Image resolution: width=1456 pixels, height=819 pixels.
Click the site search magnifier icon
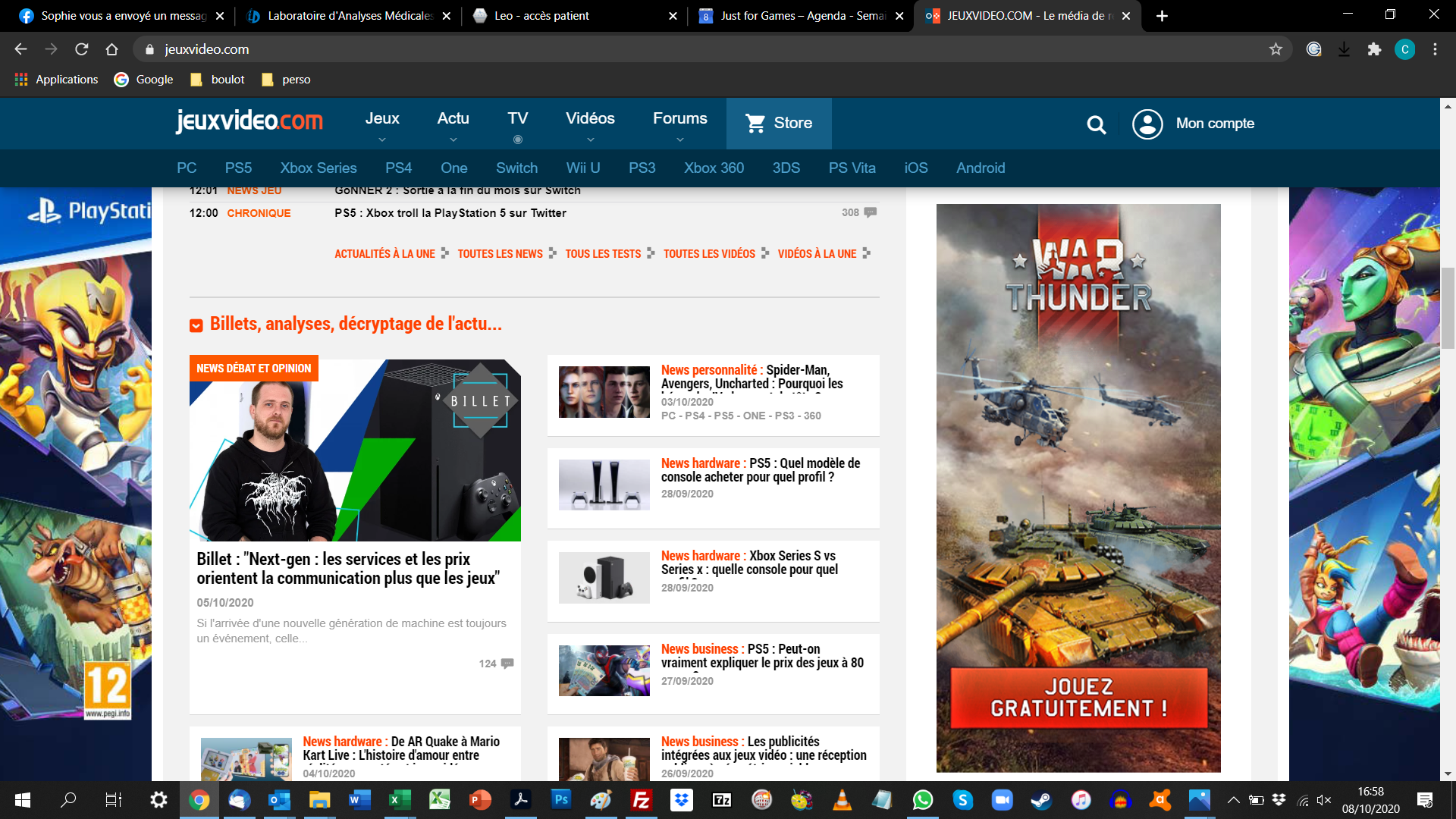(x=1096, y=124)
